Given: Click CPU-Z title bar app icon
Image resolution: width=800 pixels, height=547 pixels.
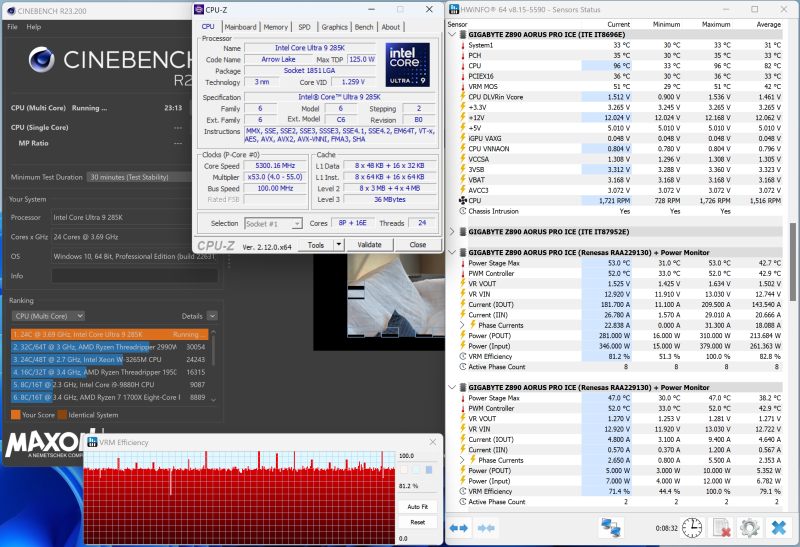Looking at the screenshot, I should [199, 9].
